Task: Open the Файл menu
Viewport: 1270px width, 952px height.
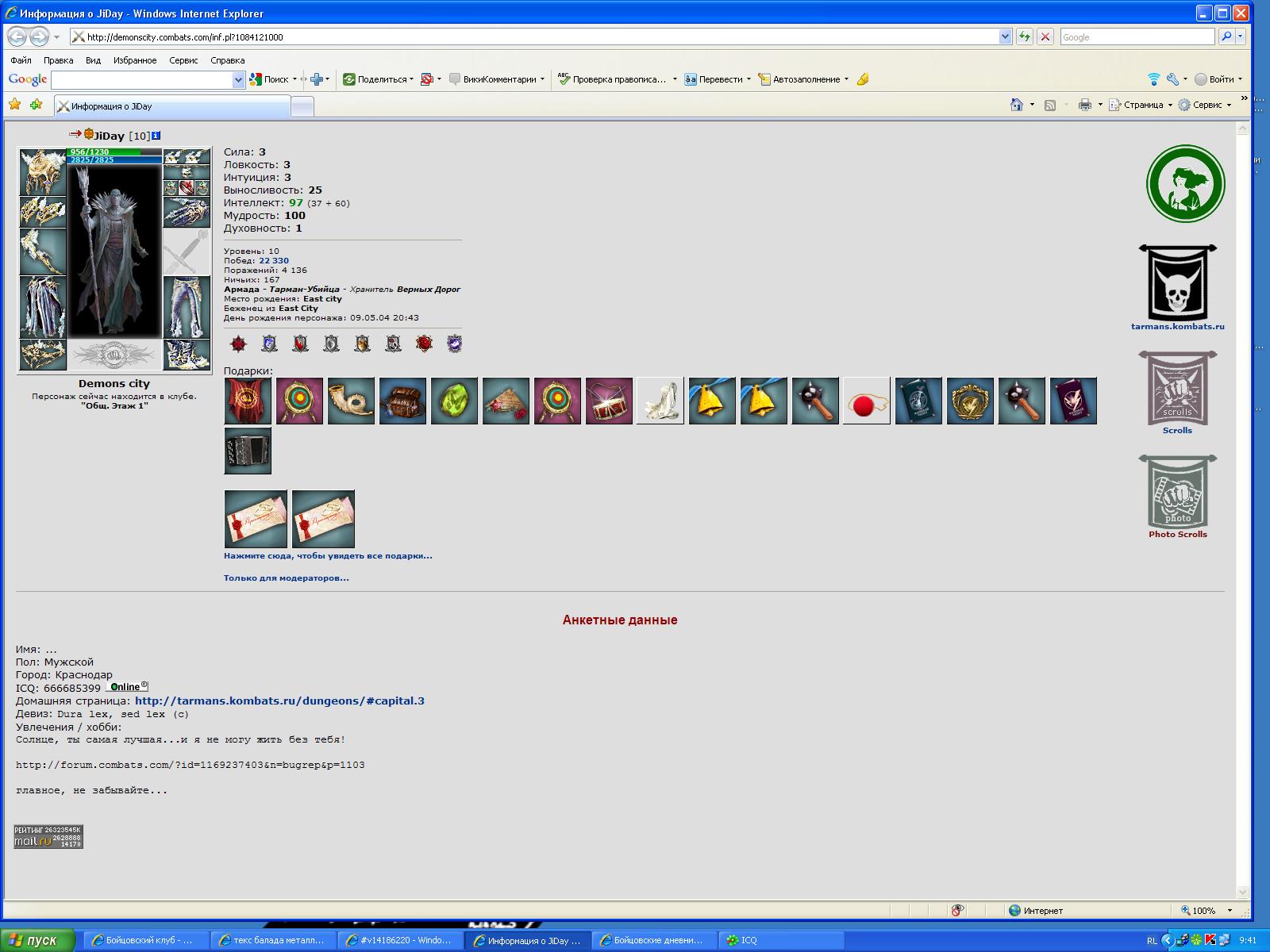Action: coord(21,60)
